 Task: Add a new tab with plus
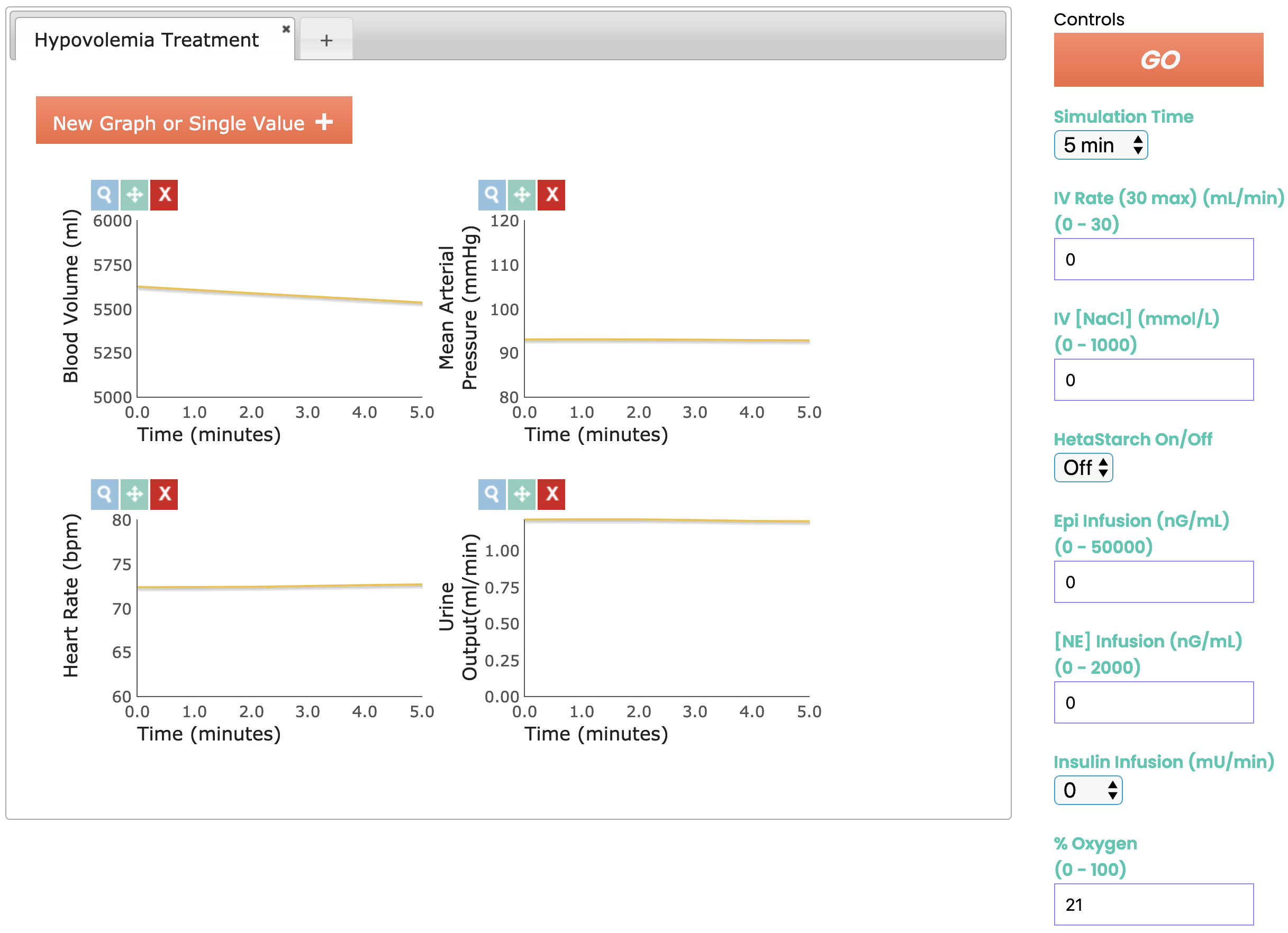(x=326, y=40)
